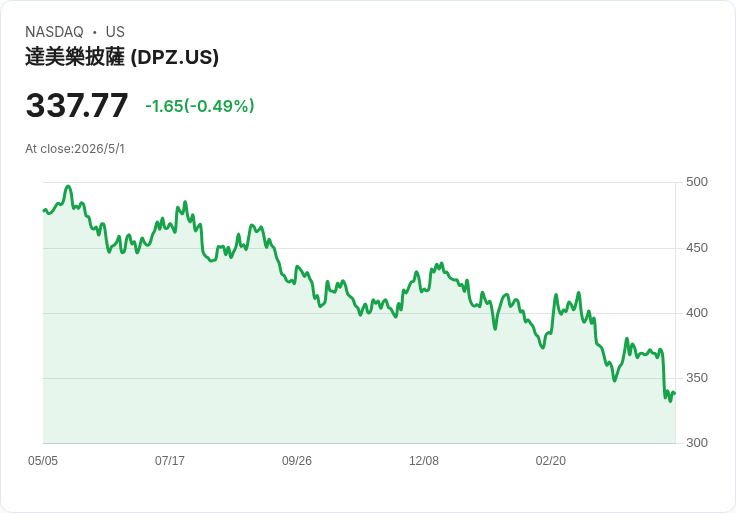736x513 pixels.
Task: Click the 500 y-axis price label
Action: point(697,182)
